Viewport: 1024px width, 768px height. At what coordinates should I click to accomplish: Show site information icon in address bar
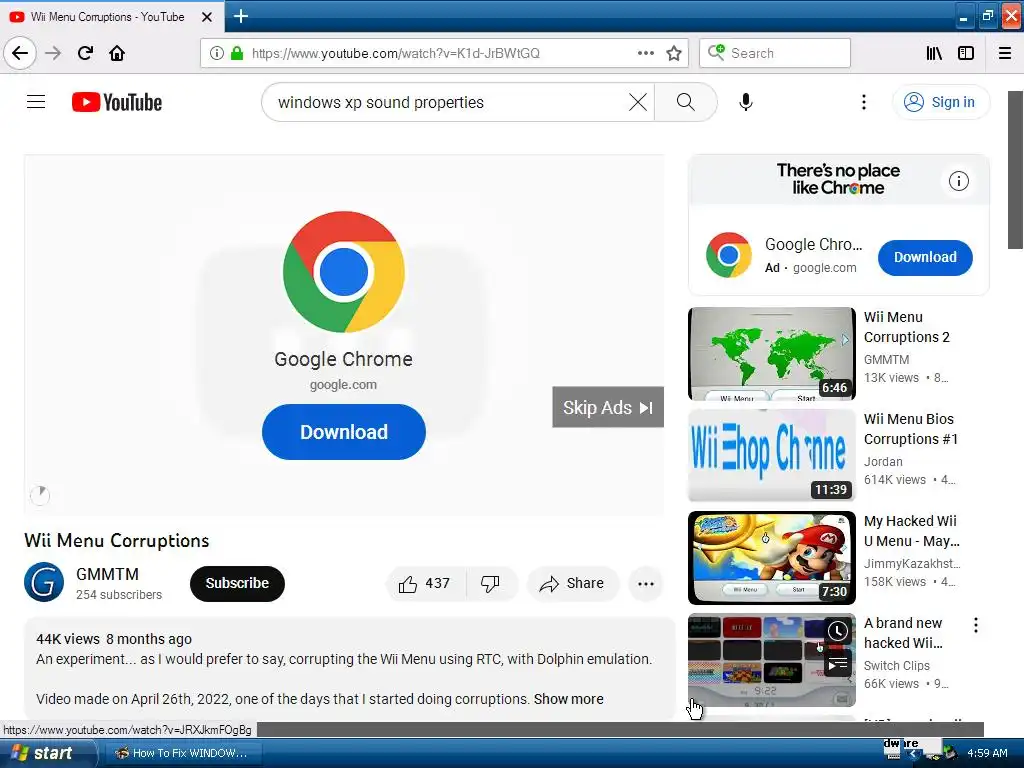click(x=217, y=53)
